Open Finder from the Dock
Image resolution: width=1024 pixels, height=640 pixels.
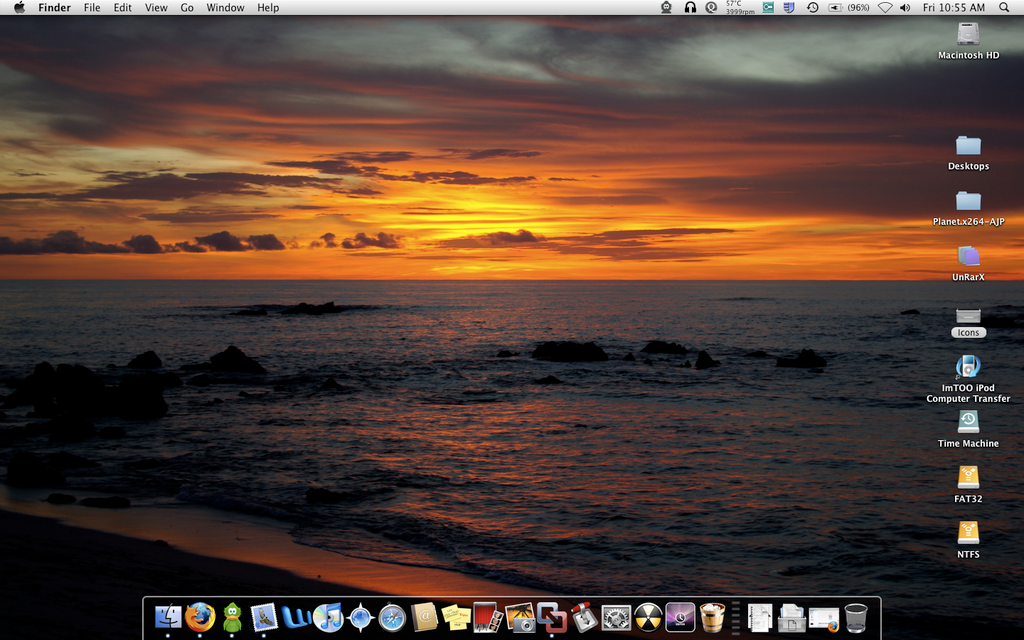tap(168, 617)
